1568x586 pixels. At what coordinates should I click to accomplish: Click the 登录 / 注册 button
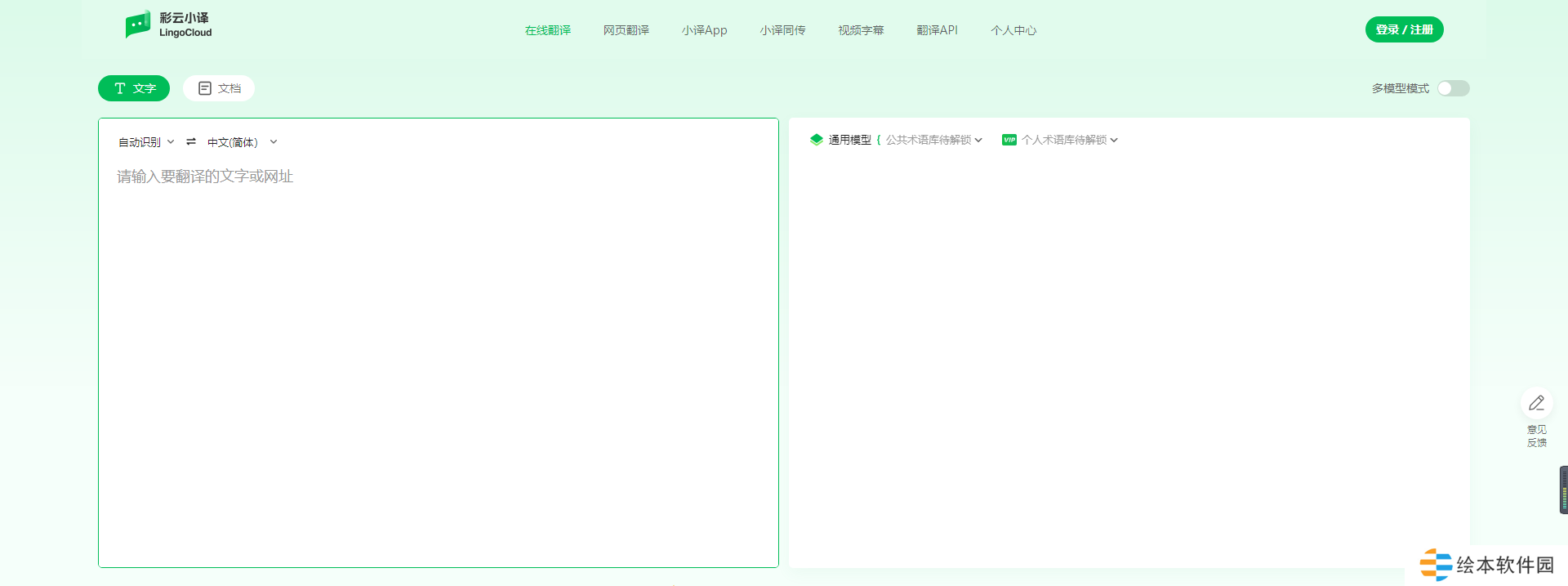pyautogui.click(x=1404, y=29)
